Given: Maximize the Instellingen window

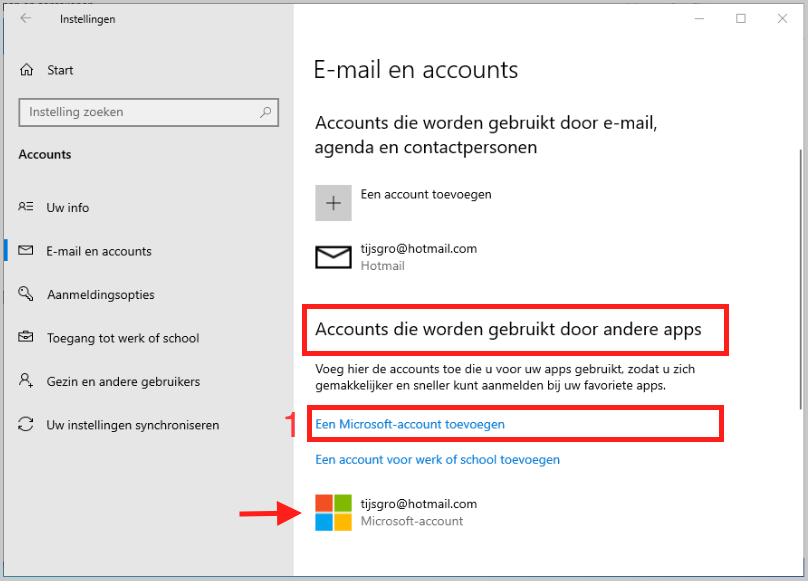Looking at the screenshot, I should click(741, 18).
